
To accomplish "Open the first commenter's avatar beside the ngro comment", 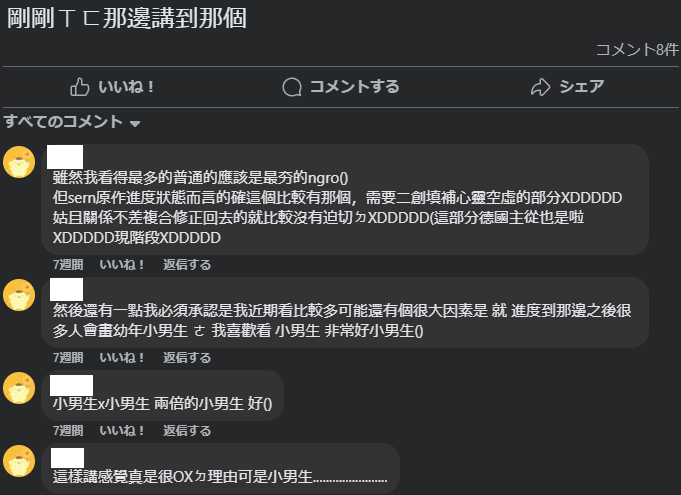I will [x=19, y=162].
